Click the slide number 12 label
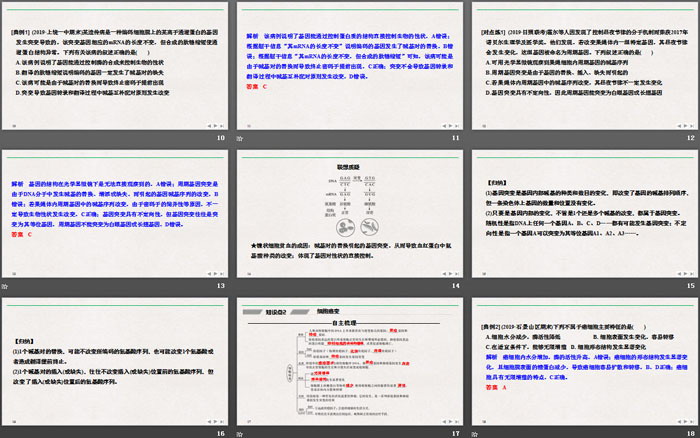Viewport: 700px width, 438px height. [689, 138]
